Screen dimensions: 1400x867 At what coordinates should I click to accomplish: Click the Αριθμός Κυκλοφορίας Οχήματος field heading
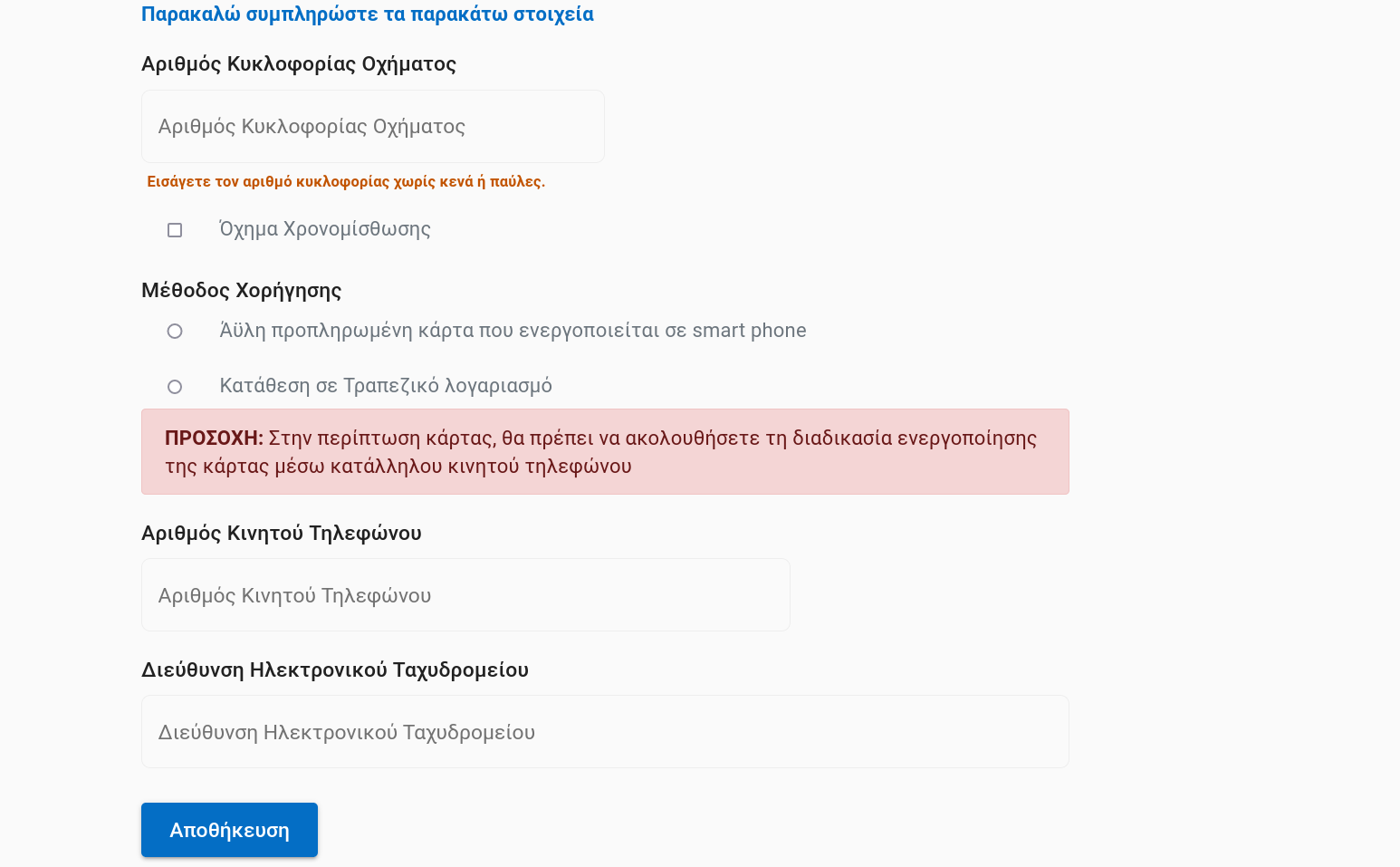coord(298,64)
